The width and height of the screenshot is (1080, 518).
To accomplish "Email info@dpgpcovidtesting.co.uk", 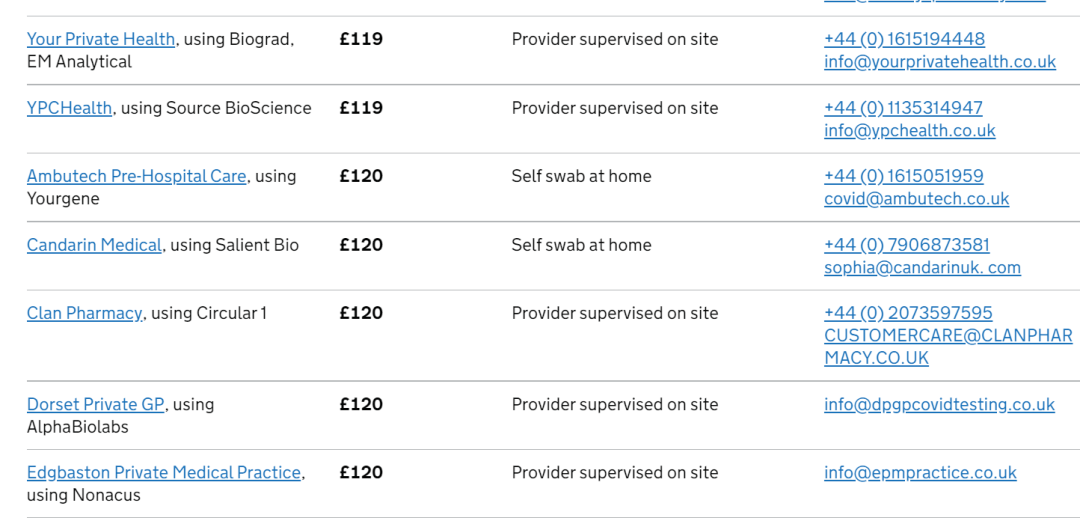I will (x=939, y=404).
